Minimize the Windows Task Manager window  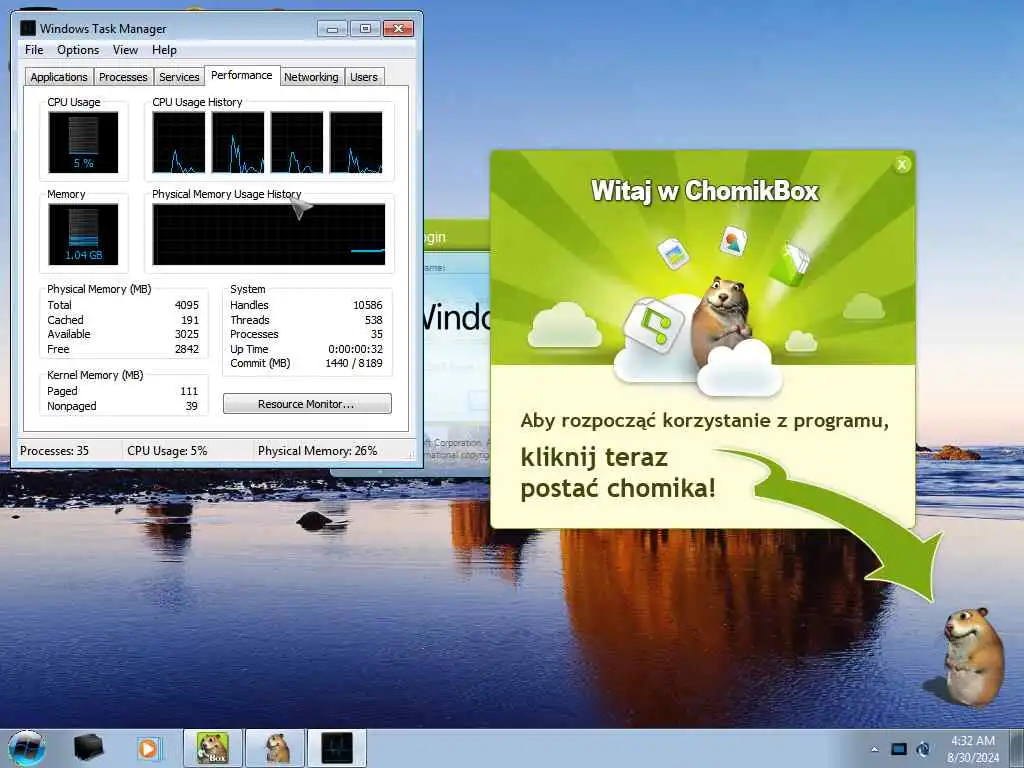332,29
